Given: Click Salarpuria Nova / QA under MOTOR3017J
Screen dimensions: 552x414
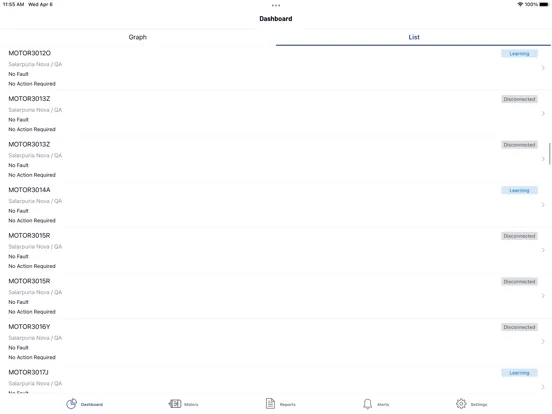Looking at the screenshot, I should coord(35,383).
